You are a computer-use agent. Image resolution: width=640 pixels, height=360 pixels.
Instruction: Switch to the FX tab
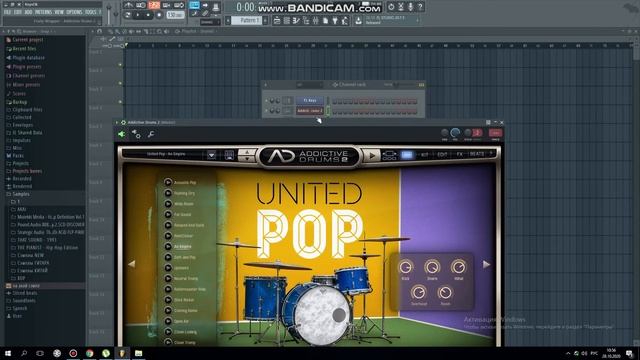click(x=460, y=155)
